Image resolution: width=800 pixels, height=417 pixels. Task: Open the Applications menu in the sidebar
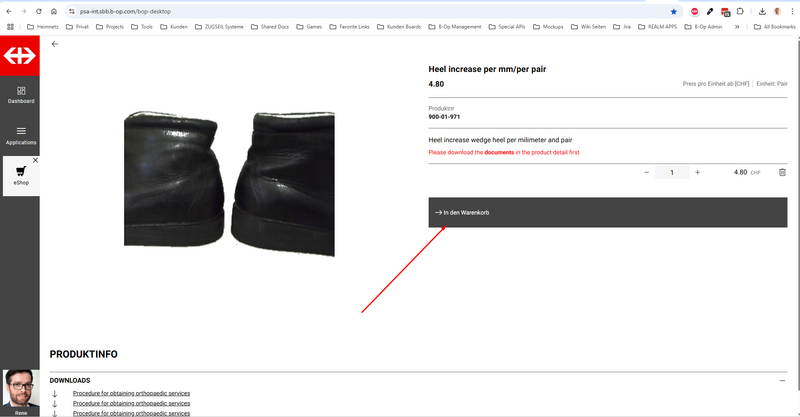pos(21,135)
